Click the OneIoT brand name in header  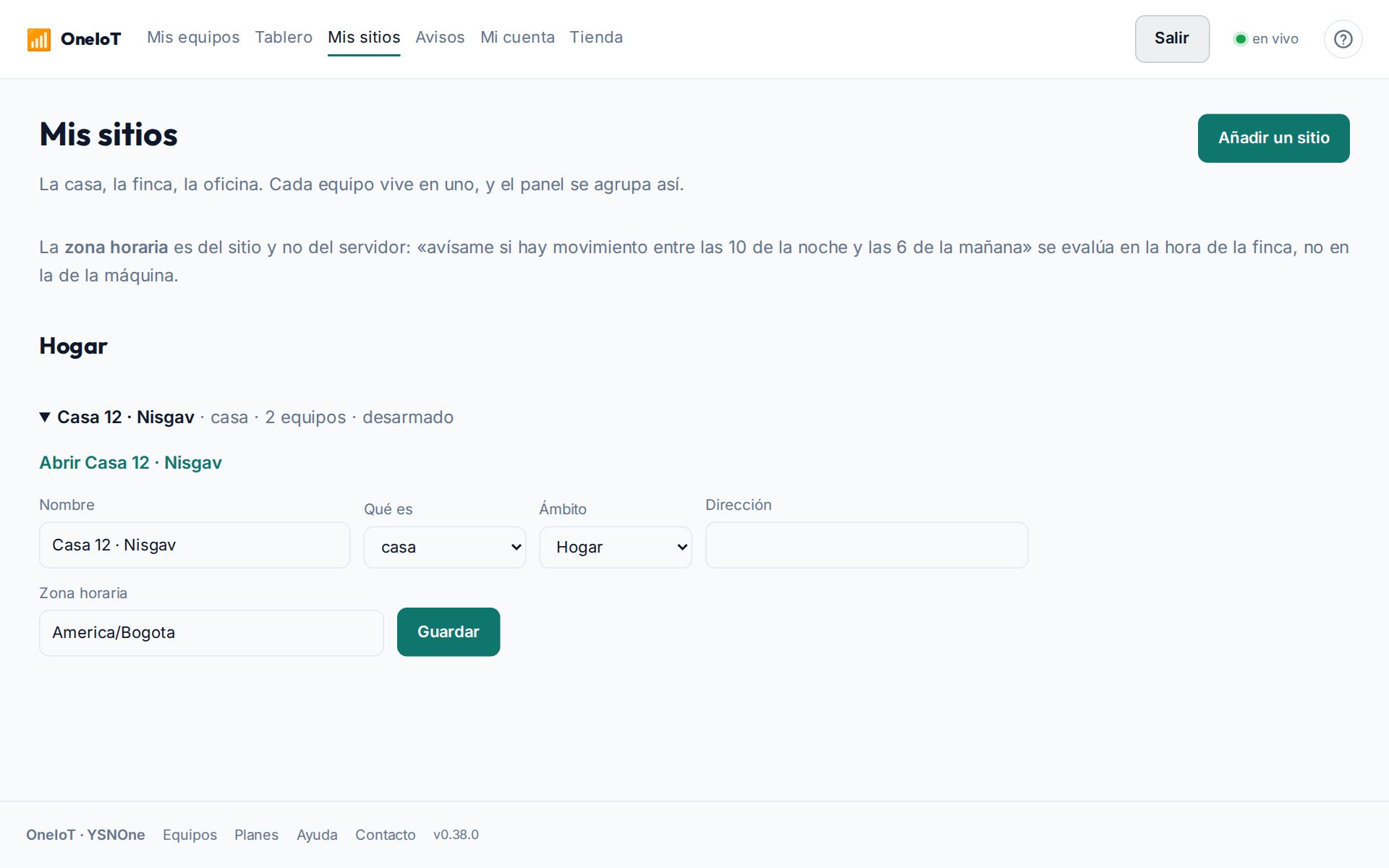(90, 39)
